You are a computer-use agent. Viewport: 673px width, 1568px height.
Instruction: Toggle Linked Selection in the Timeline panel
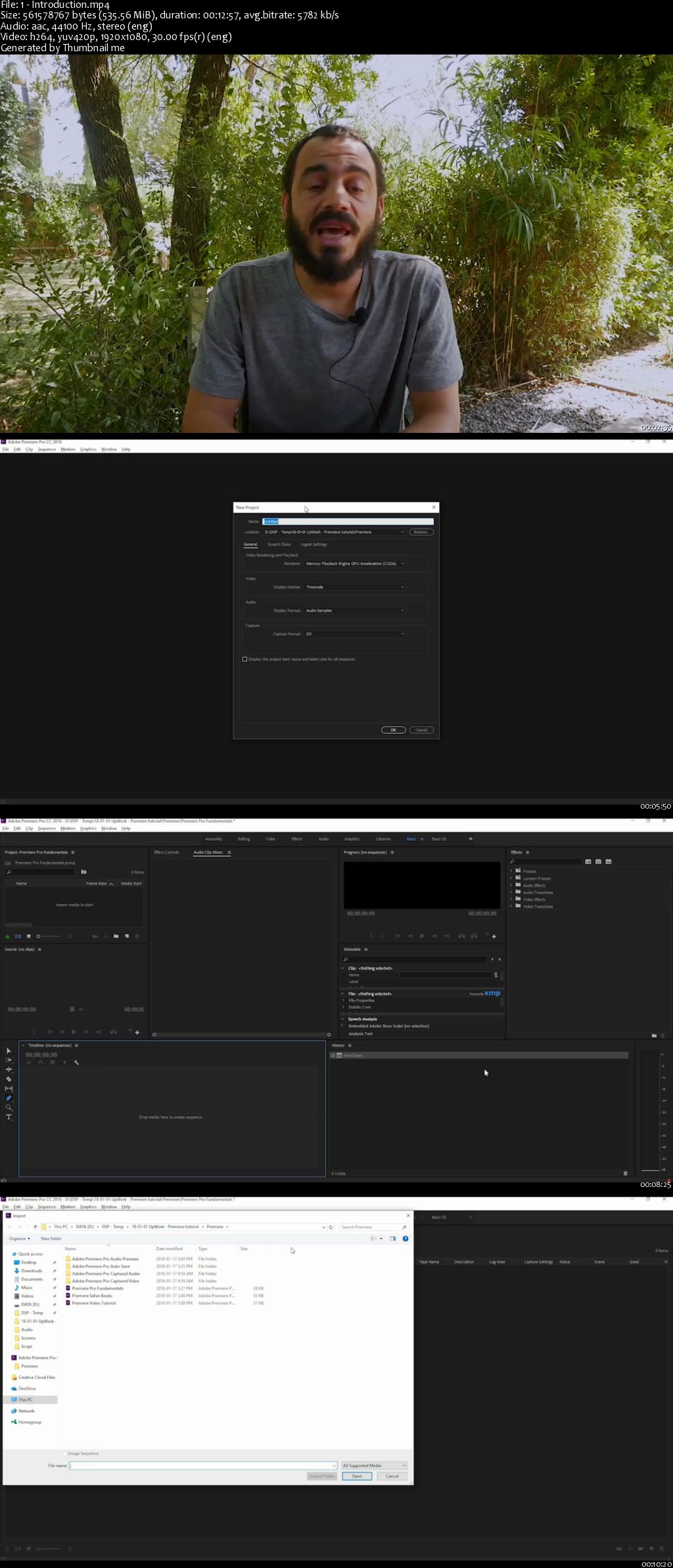[53, 1062]
